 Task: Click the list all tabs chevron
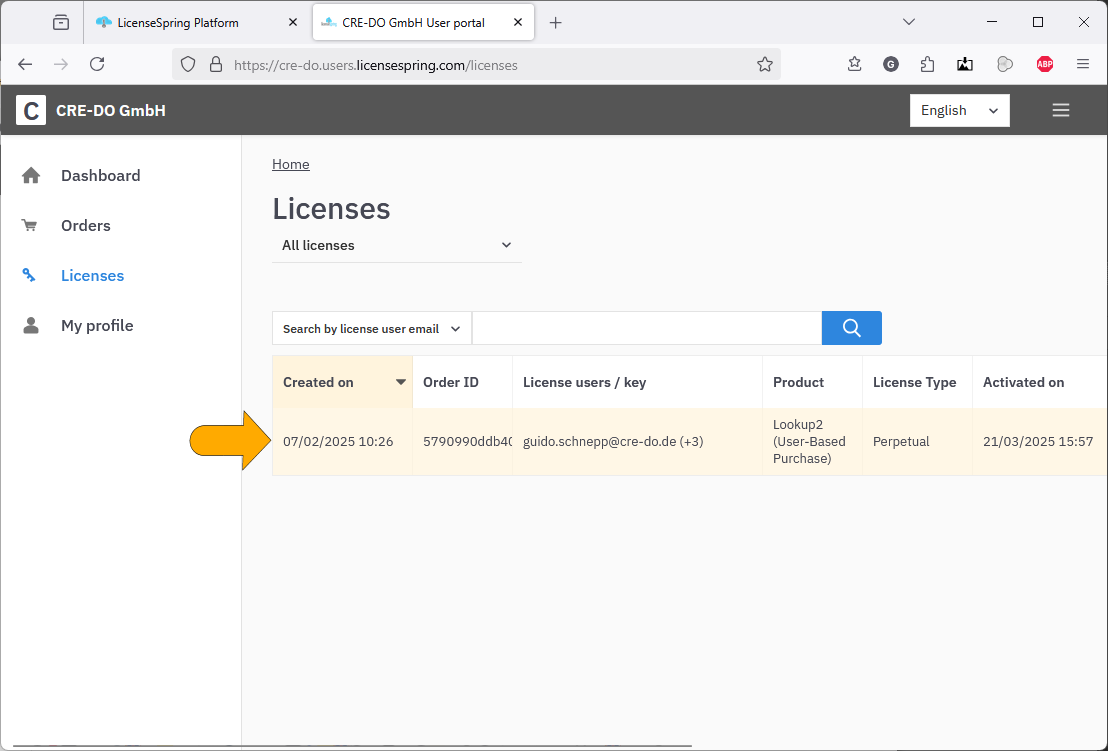[909, 22]
